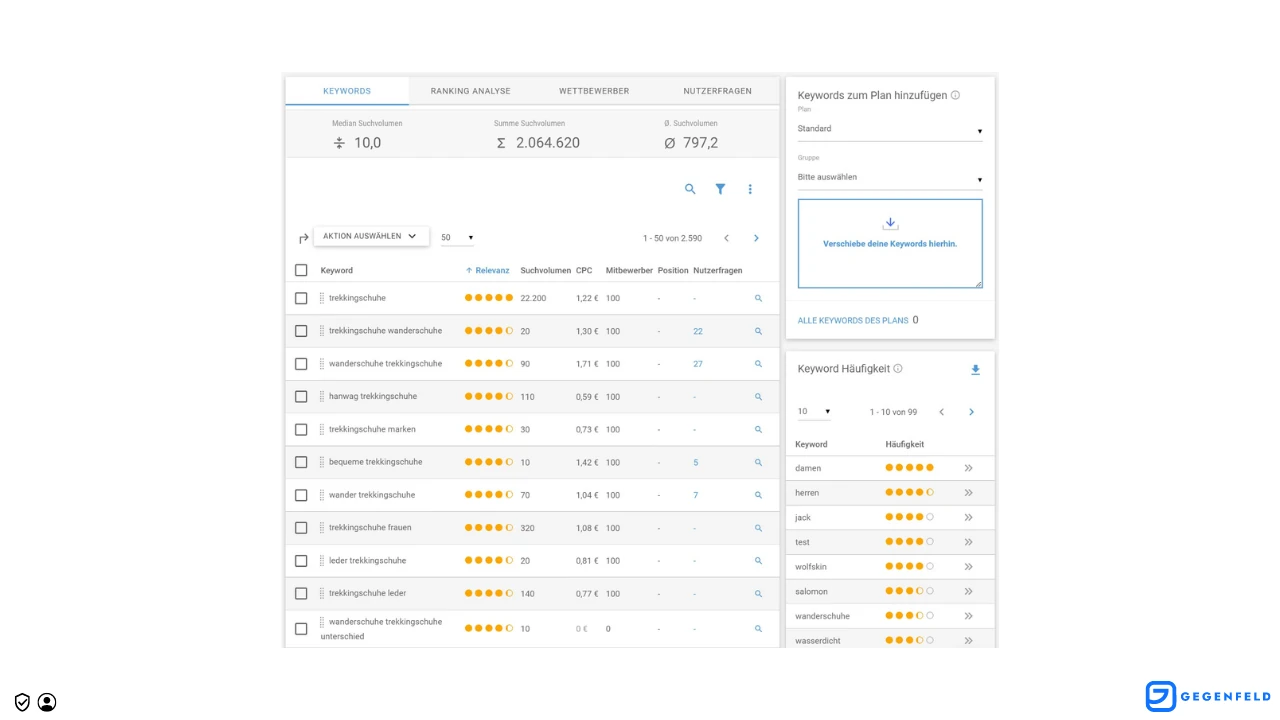Check the trekkingschuhe keyword row

[x=301, y=298]
